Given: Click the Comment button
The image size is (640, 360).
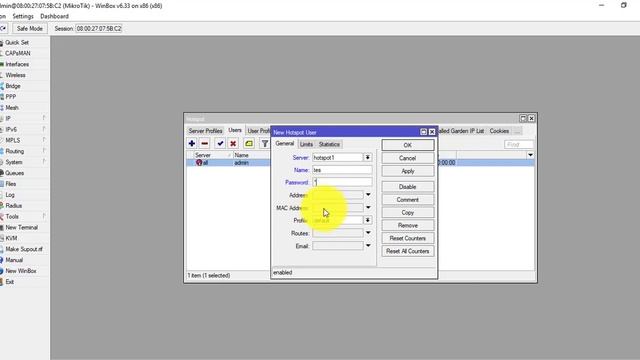Looking at the screenshot, I should point(407,200).
